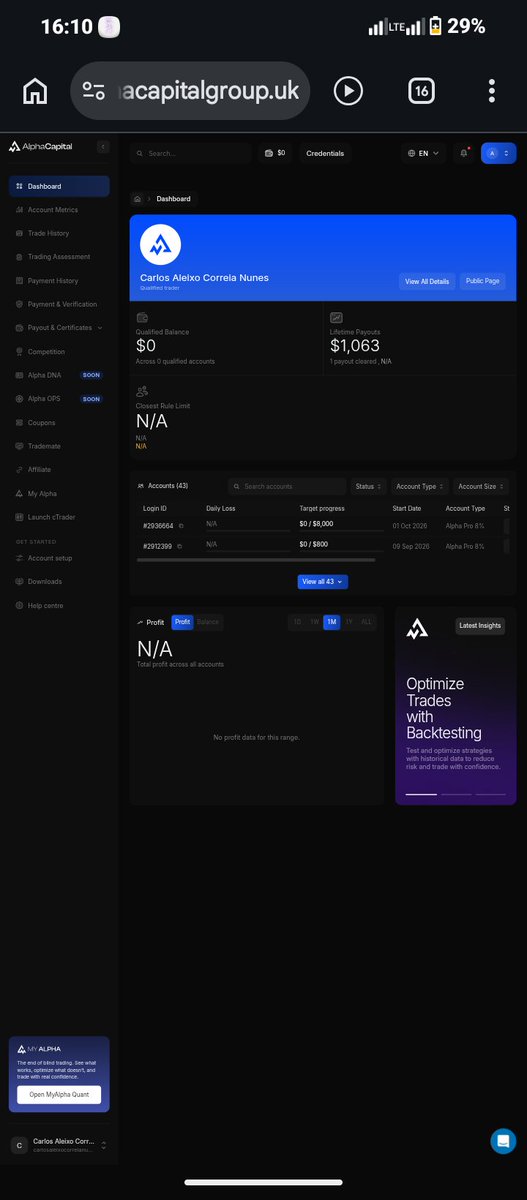Open My Alpha in sidebar
The image size is (527, 1200).
click(x=59, y=494)
